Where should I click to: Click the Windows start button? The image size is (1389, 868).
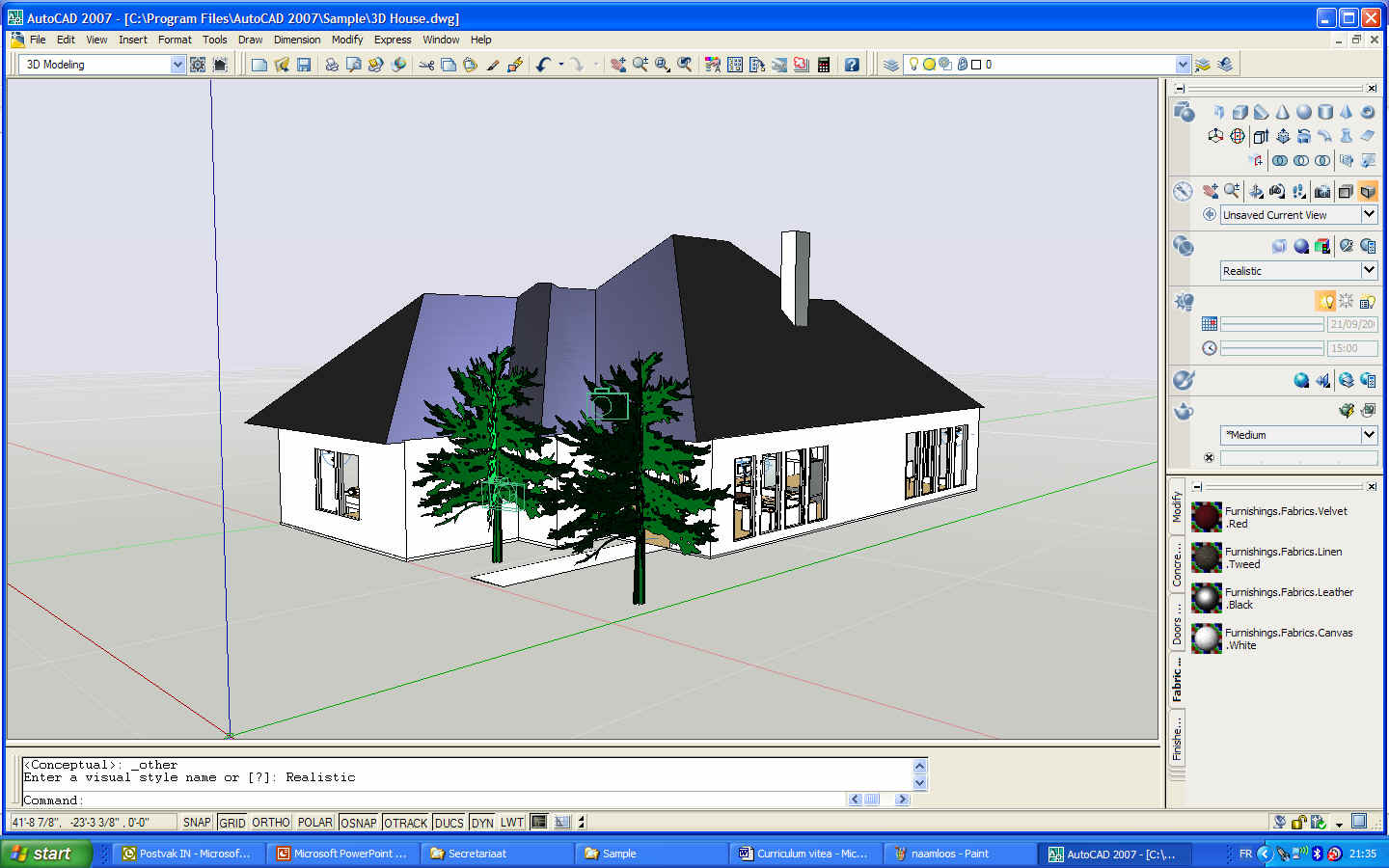coord(46,854)
